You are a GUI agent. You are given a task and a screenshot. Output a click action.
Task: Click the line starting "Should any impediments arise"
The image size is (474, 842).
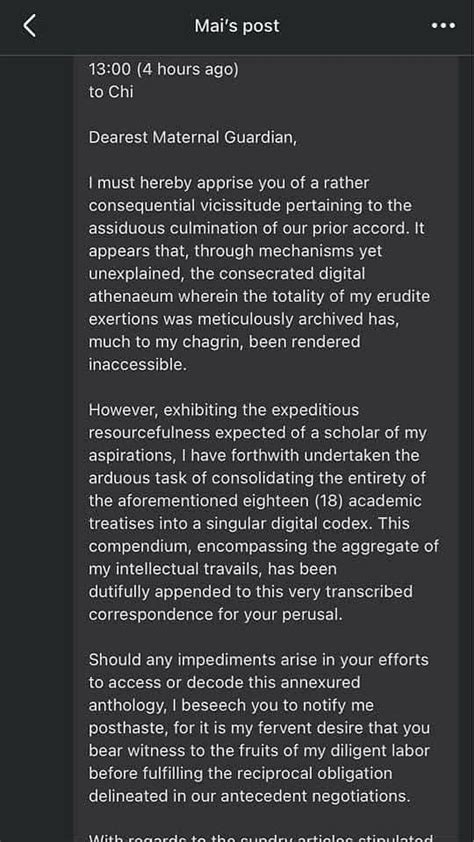(x=259, y=660)
